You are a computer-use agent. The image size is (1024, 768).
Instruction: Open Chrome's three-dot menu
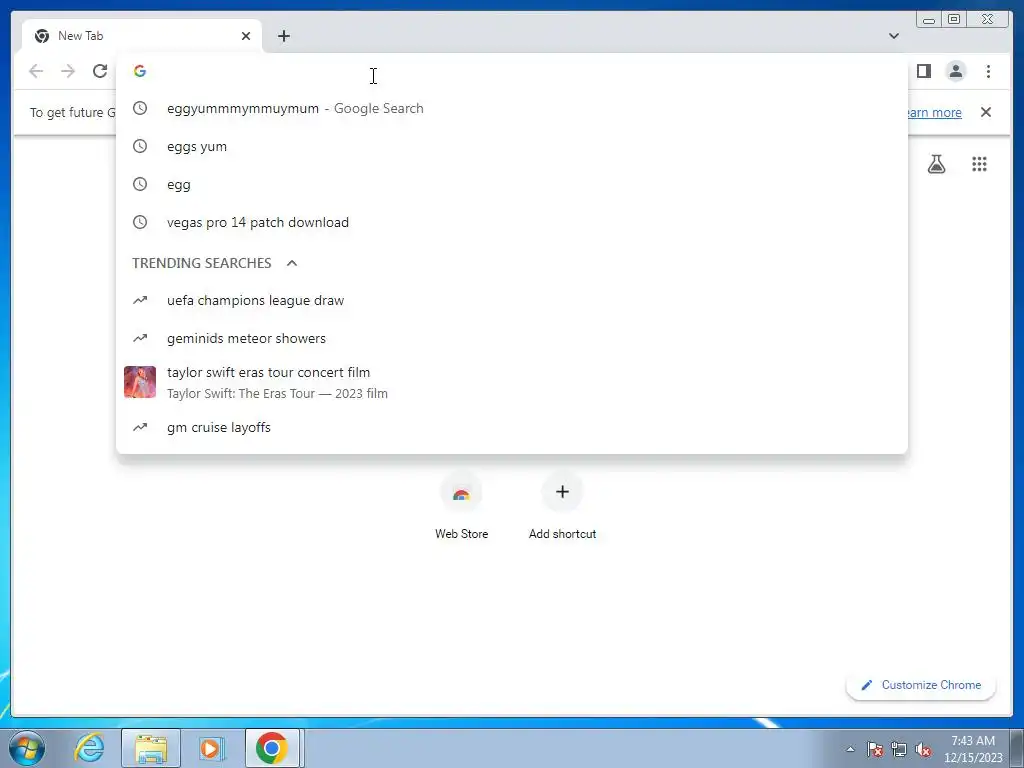point(988,71)
